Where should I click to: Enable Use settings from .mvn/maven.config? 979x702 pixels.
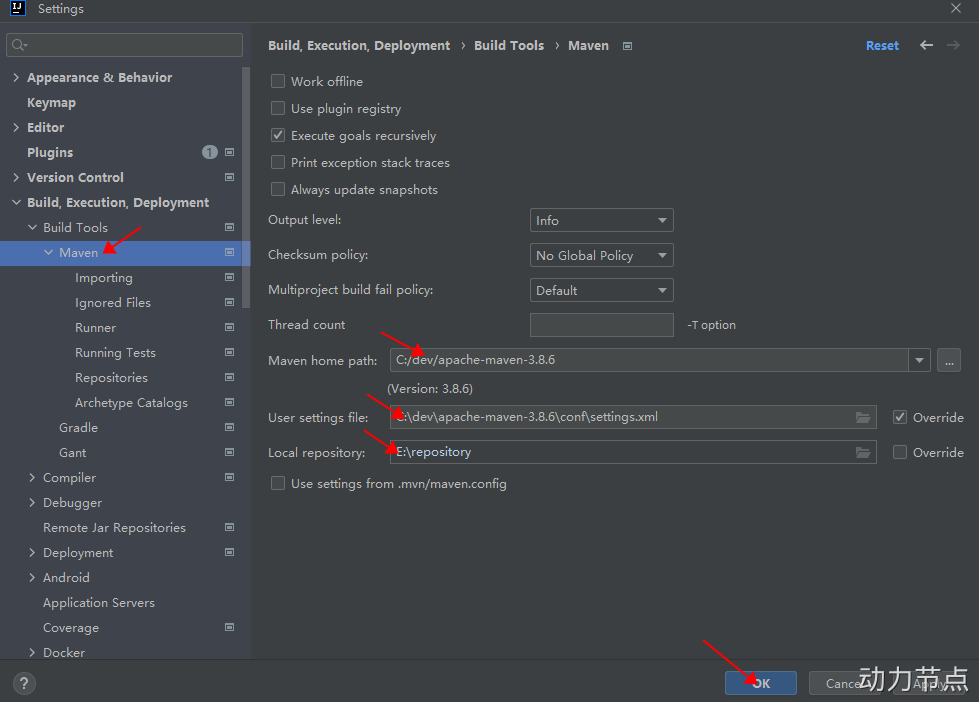[x=278, y=483]
